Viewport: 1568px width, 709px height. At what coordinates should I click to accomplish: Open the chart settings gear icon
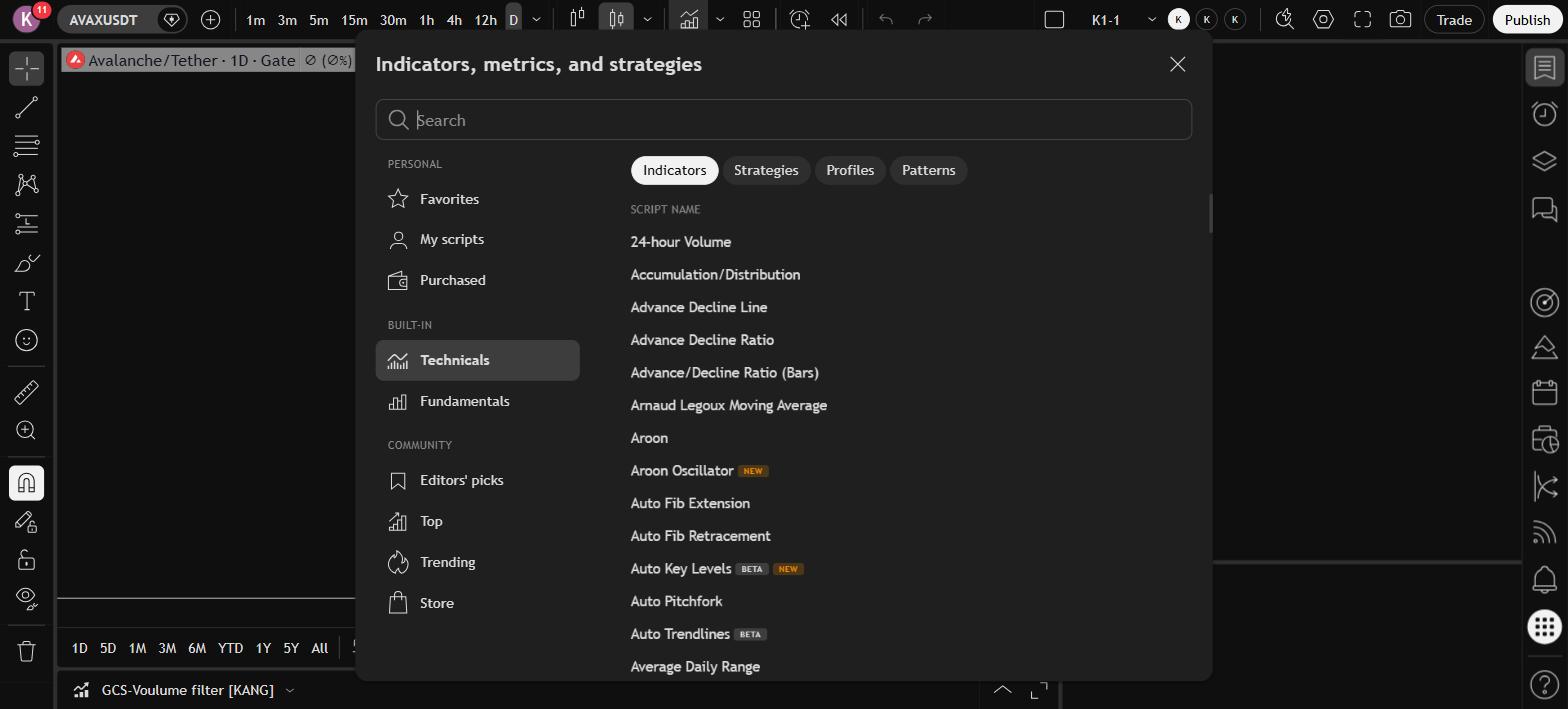click(1323, 19)
